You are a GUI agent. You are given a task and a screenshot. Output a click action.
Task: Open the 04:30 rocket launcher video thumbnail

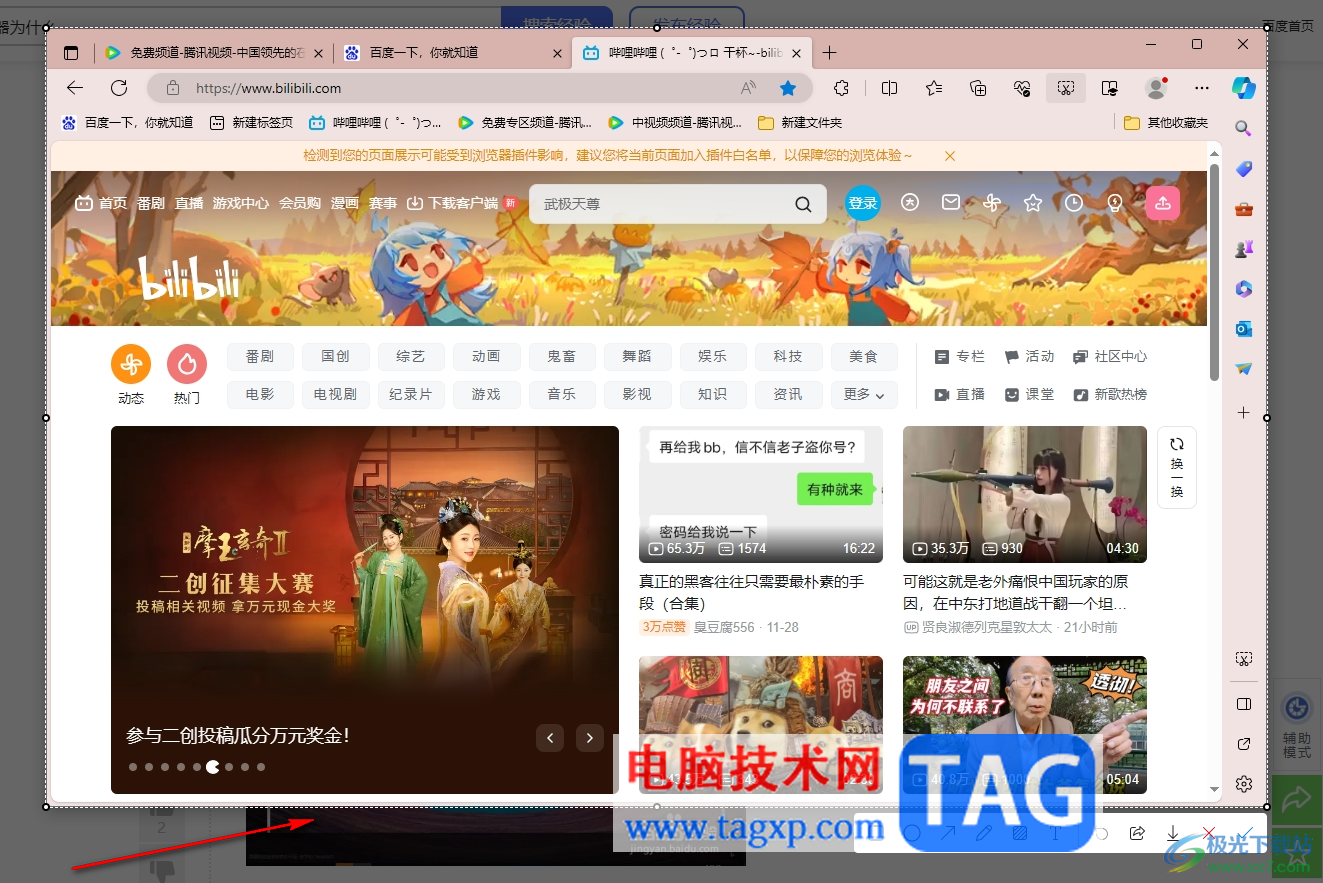click(x=1025, y=494)
